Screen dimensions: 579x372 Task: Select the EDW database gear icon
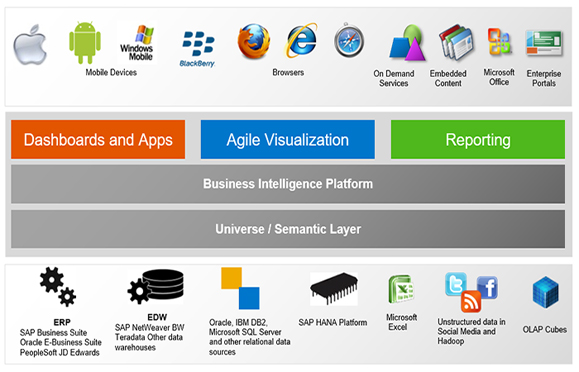[155, 287]
